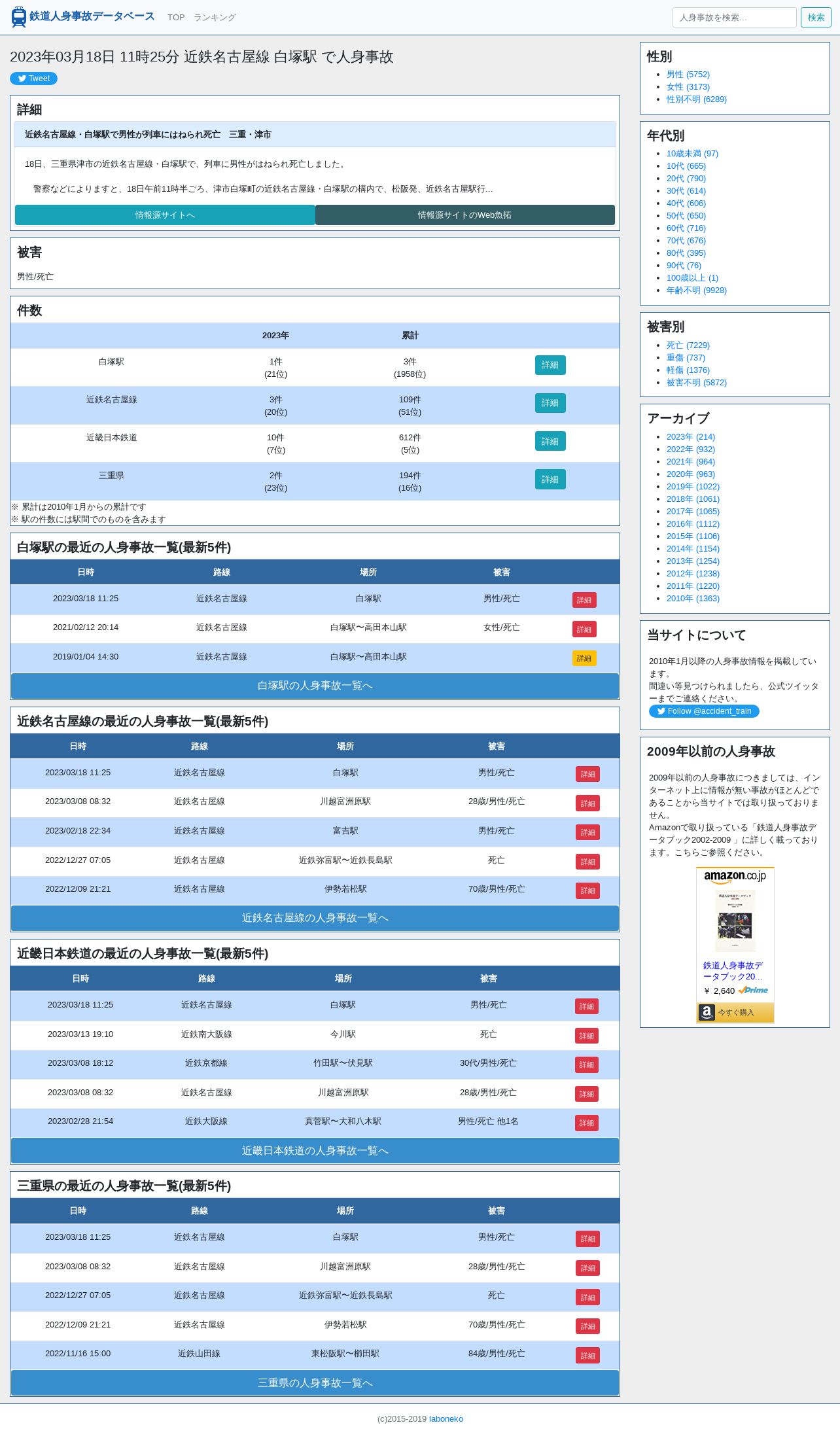Open the TOP menu item
The height and width of the screenshot is (1442, 840).
(176, 18)
